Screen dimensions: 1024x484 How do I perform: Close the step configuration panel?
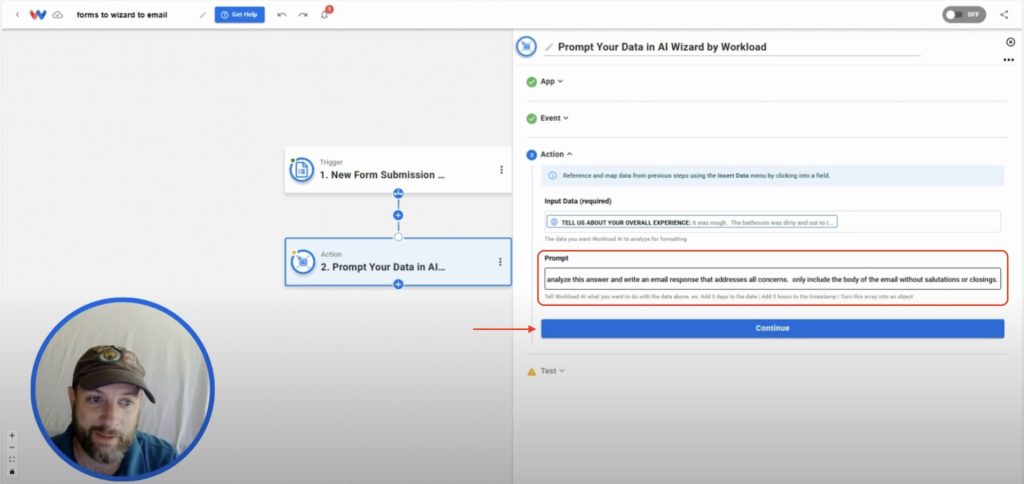pos(1010,42)
